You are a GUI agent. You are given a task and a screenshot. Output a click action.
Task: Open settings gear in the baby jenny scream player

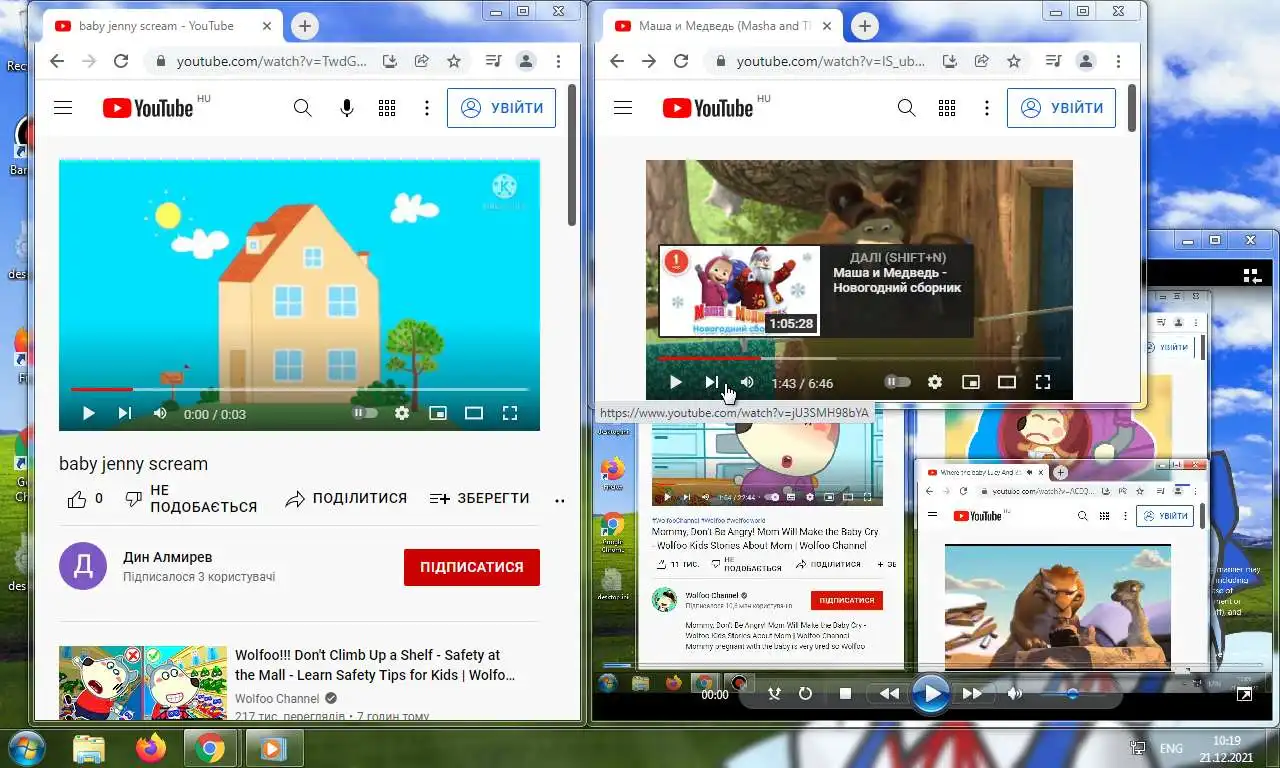[x=402, y=413]
